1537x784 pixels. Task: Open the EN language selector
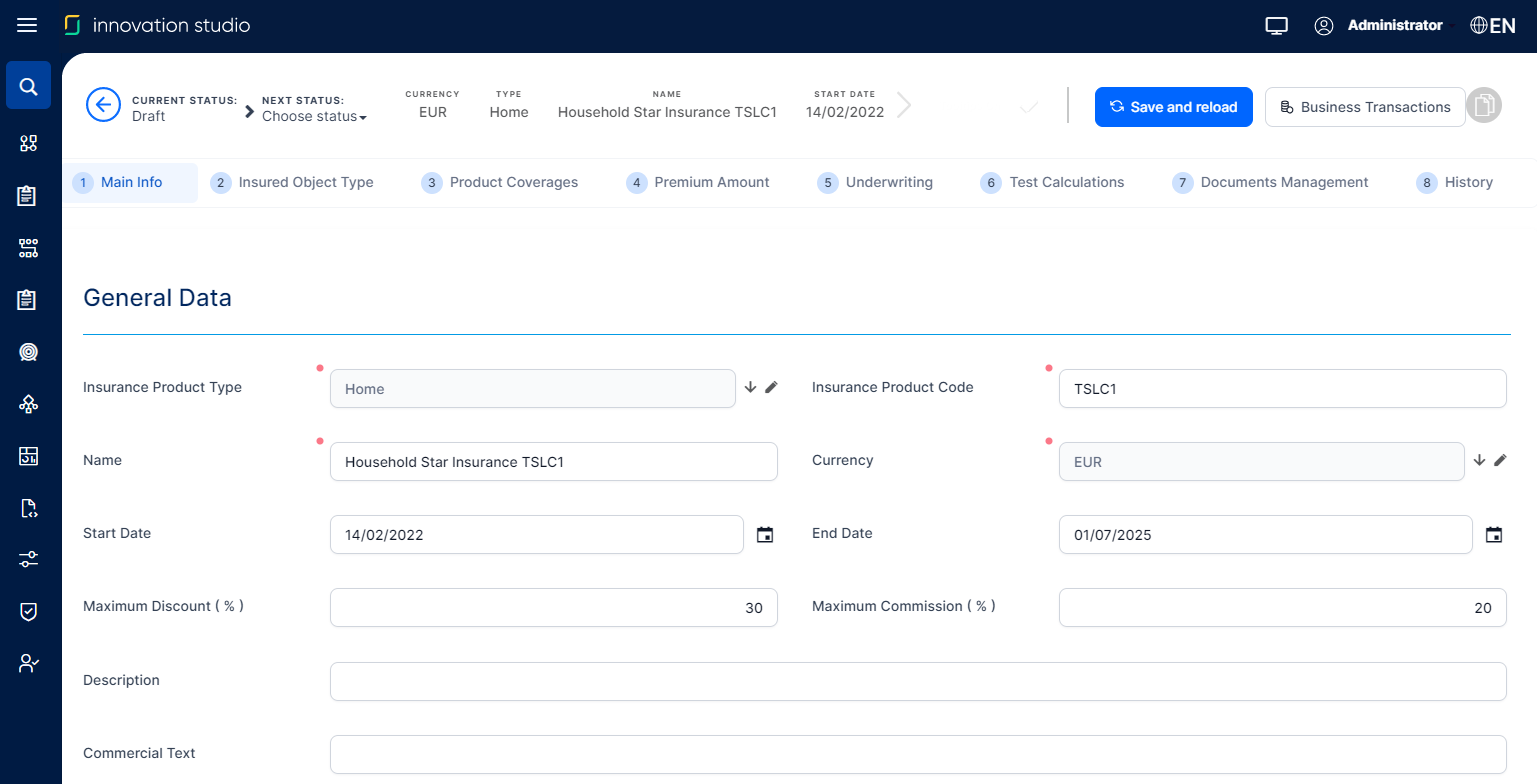coord(1493,26)
